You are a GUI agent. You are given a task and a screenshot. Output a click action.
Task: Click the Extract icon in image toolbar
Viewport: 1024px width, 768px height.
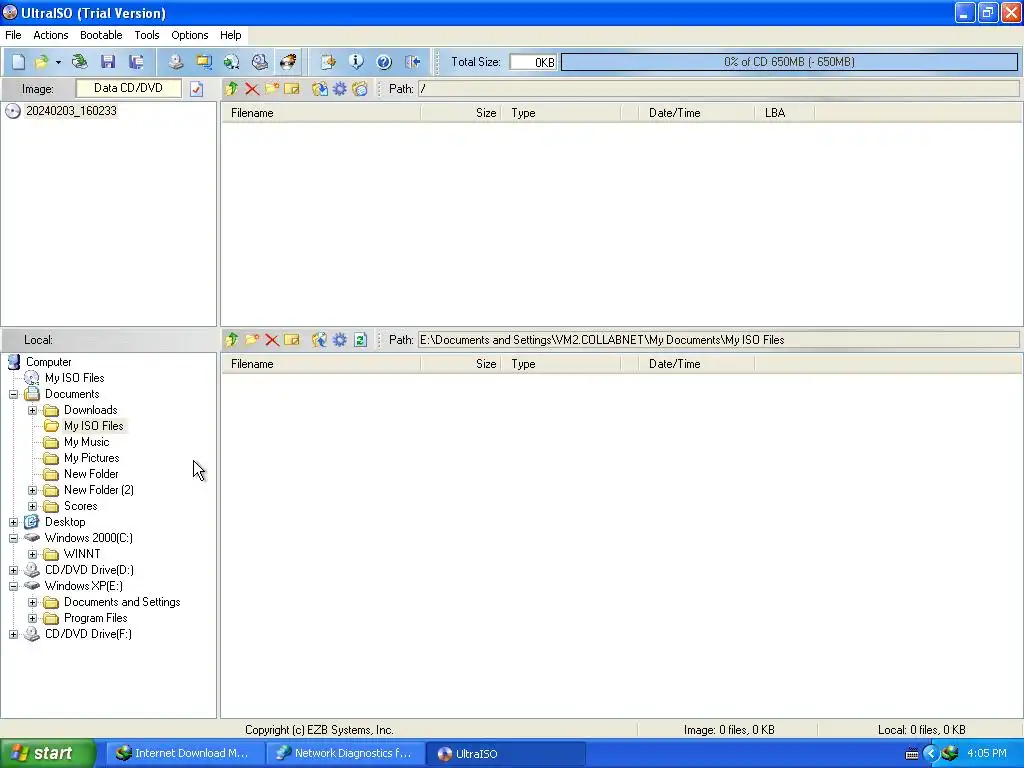pos(319,89)
